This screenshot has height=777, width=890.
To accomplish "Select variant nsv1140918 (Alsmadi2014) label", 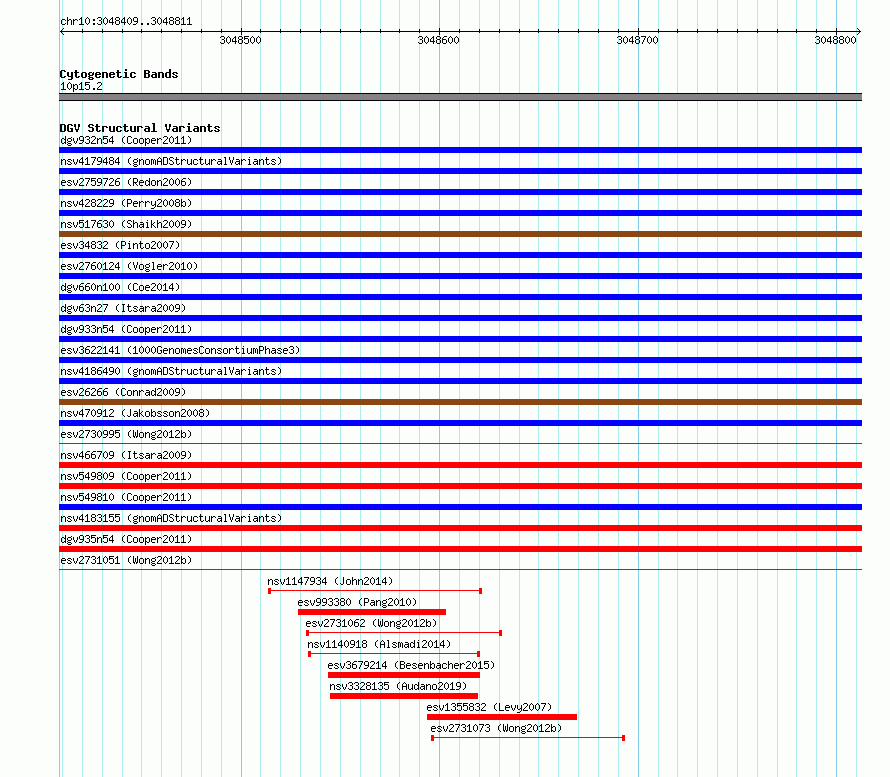I will click(379, 644).
